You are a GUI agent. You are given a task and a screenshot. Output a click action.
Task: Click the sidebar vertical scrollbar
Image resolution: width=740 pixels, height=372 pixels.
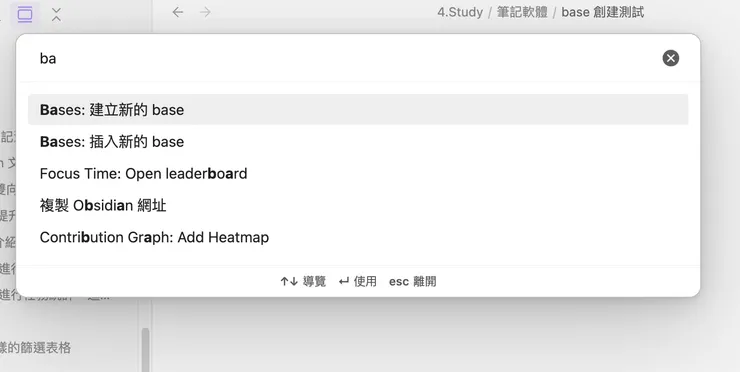(x=145, y=349)
